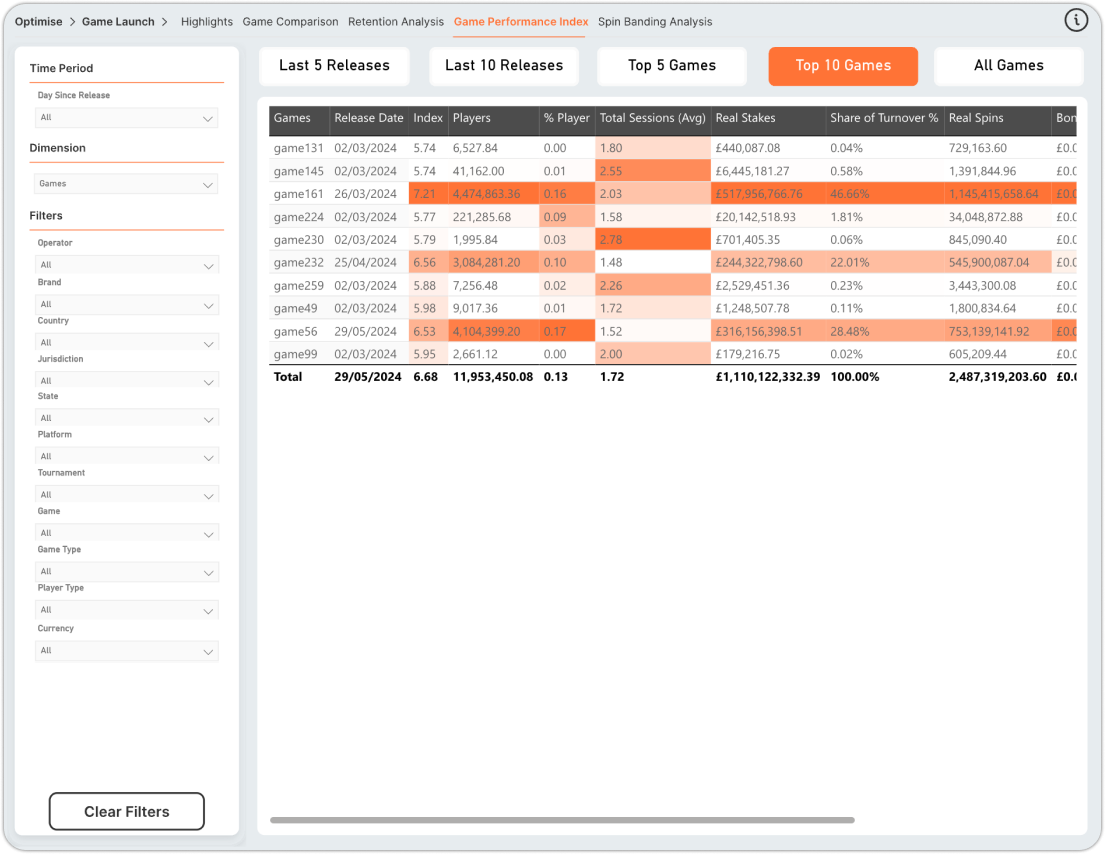Click the Game Launch breadcrumb
This screenshot has height=854, width=1105.
pyautogui.click(x=118, y=22)
